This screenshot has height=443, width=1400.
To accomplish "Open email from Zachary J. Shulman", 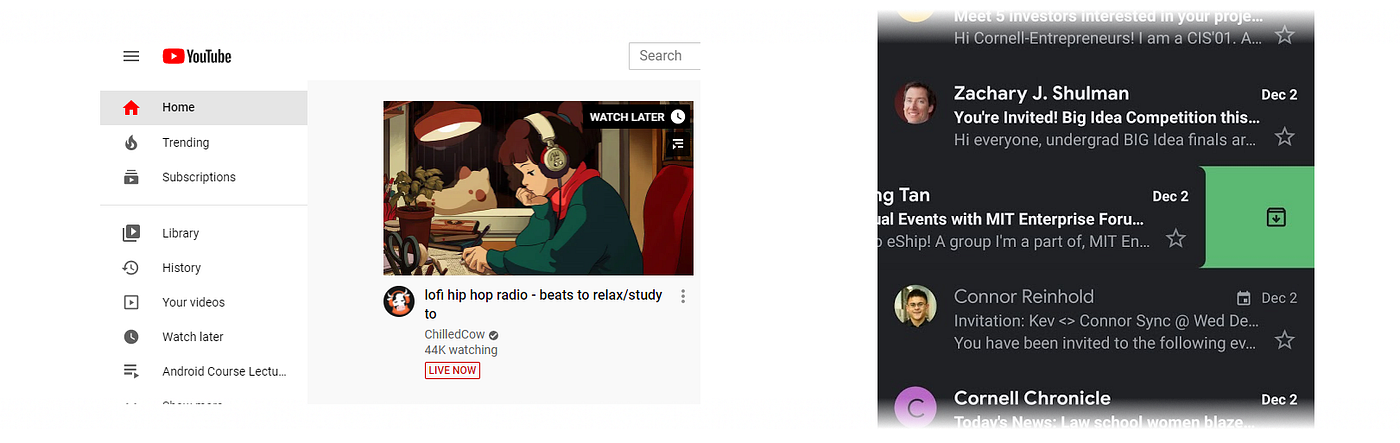I will [x=1096, y=116].
